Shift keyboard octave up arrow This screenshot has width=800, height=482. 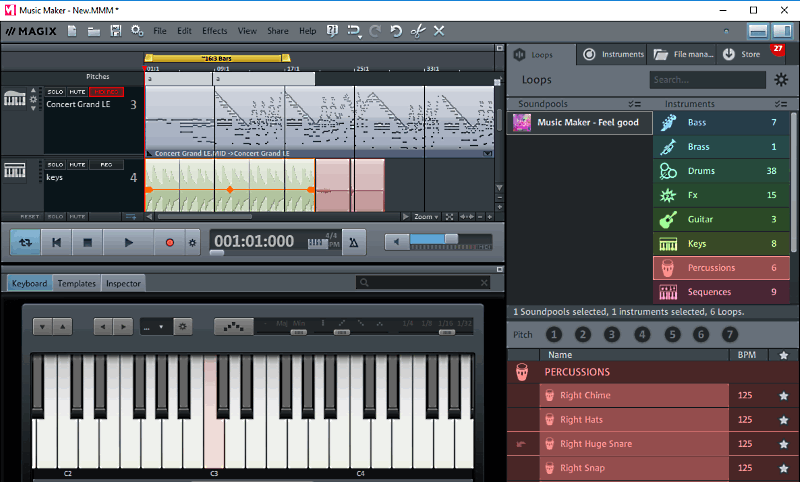coord(62,327)
